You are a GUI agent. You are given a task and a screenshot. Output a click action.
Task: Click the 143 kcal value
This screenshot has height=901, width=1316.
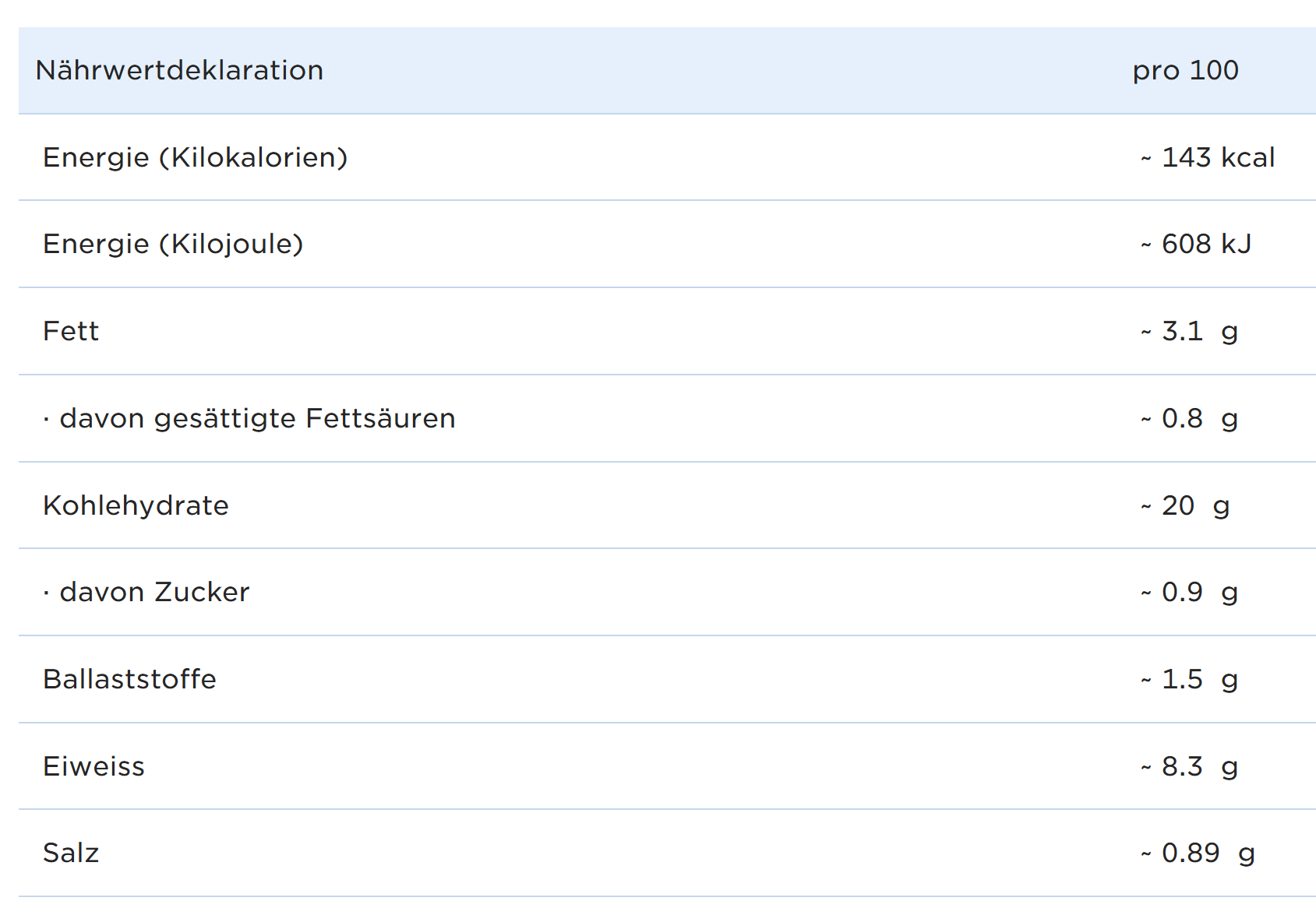pos(1208,158)
